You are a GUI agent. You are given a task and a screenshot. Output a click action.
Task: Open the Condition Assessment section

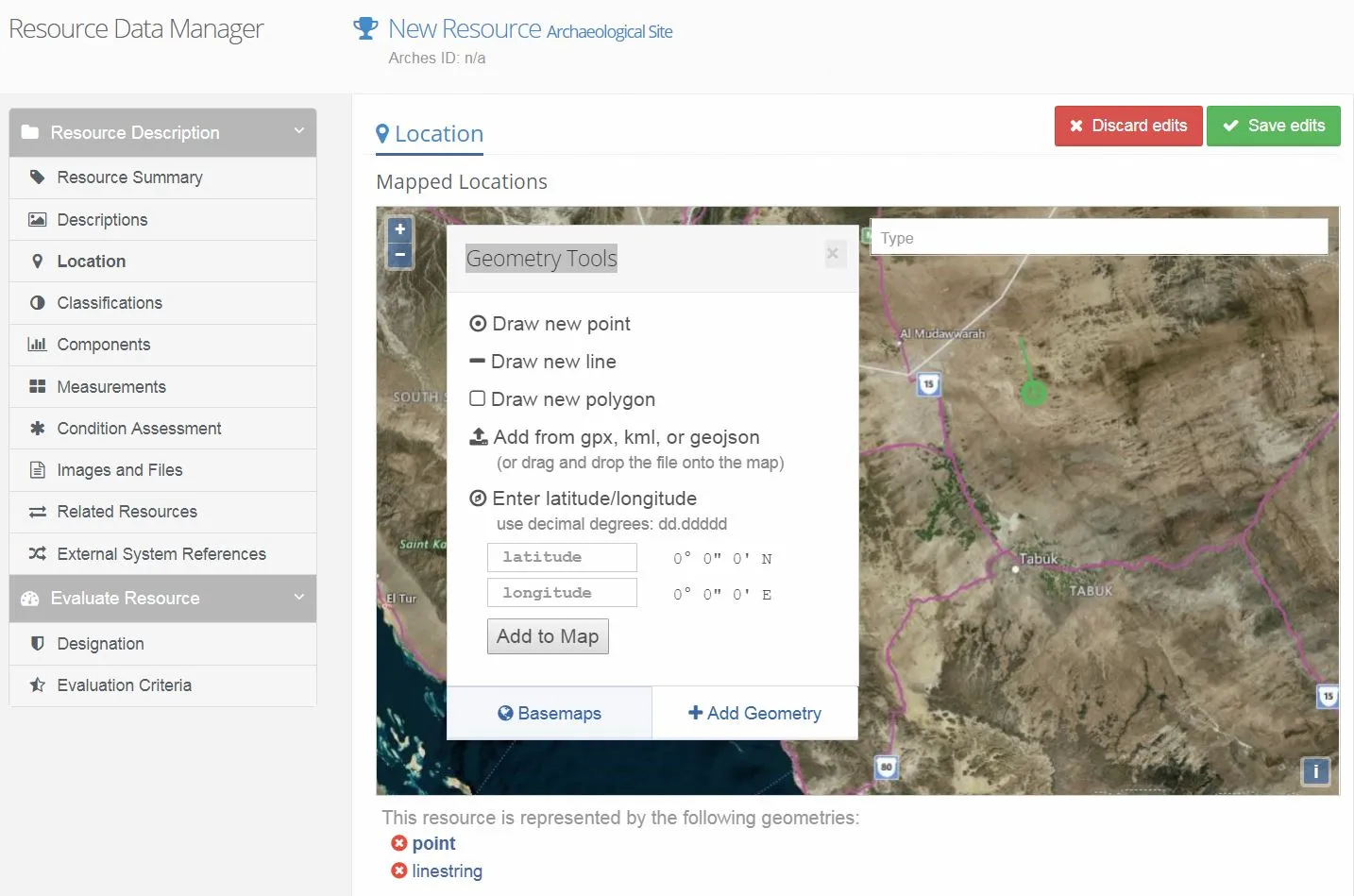pos(138,428)
